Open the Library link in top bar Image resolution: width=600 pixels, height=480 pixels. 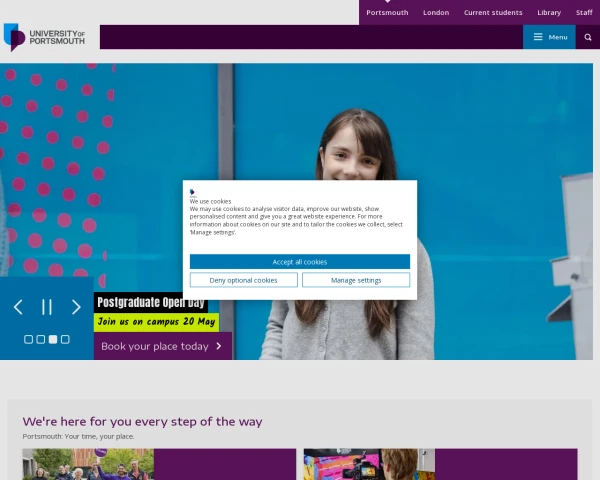coord(549,13)
